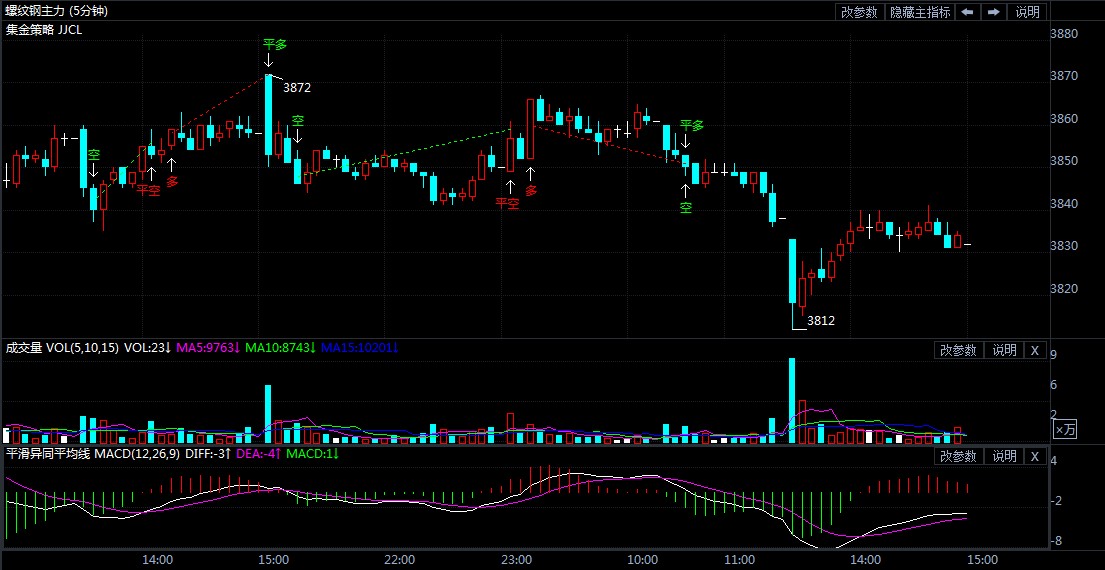Click the DEA:-4 value
The height and width of the screenshot is (570, 1105).
259,454
